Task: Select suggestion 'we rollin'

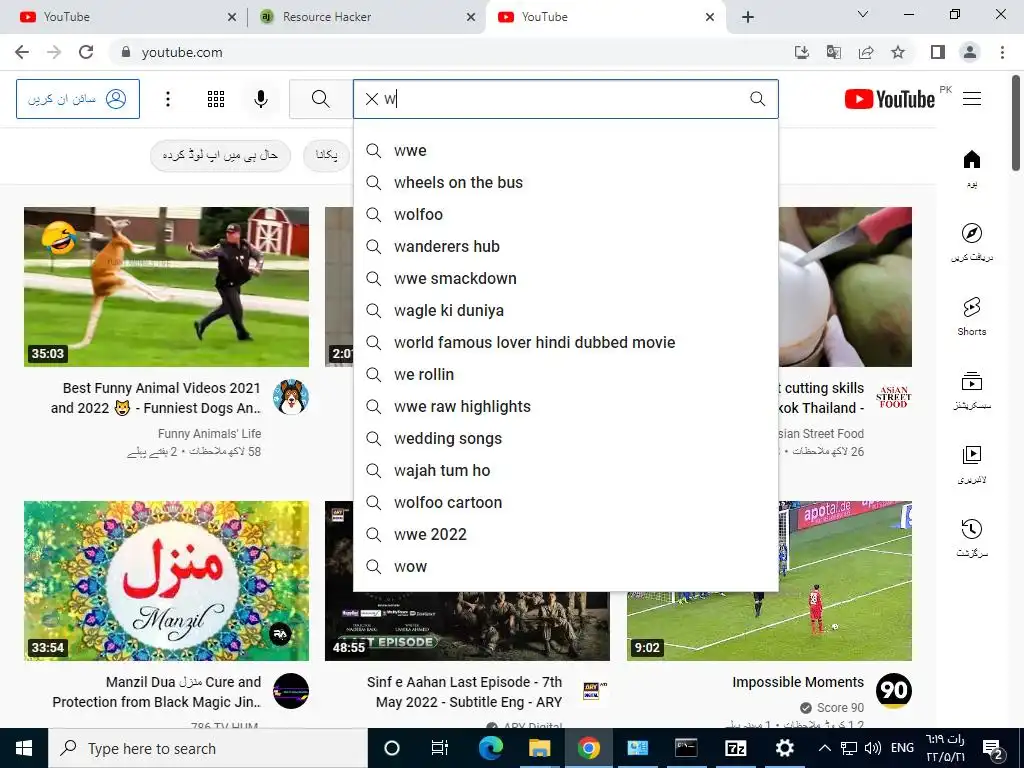Action: tap(566, 374)
